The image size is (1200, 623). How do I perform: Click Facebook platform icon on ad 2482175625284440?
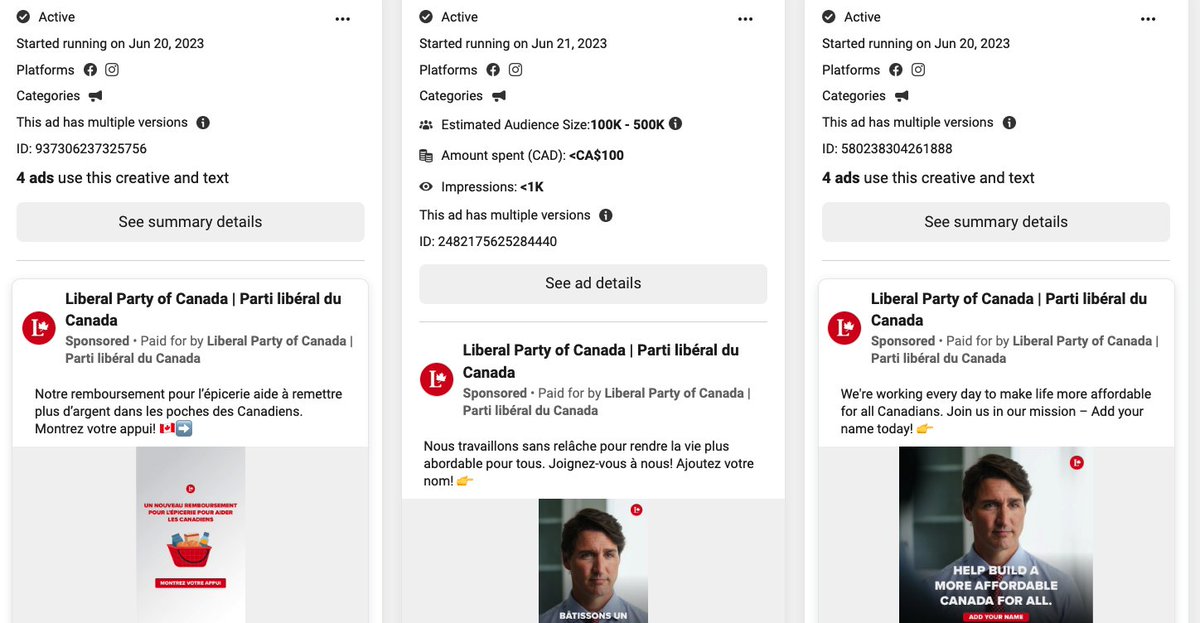pos(493,70)
